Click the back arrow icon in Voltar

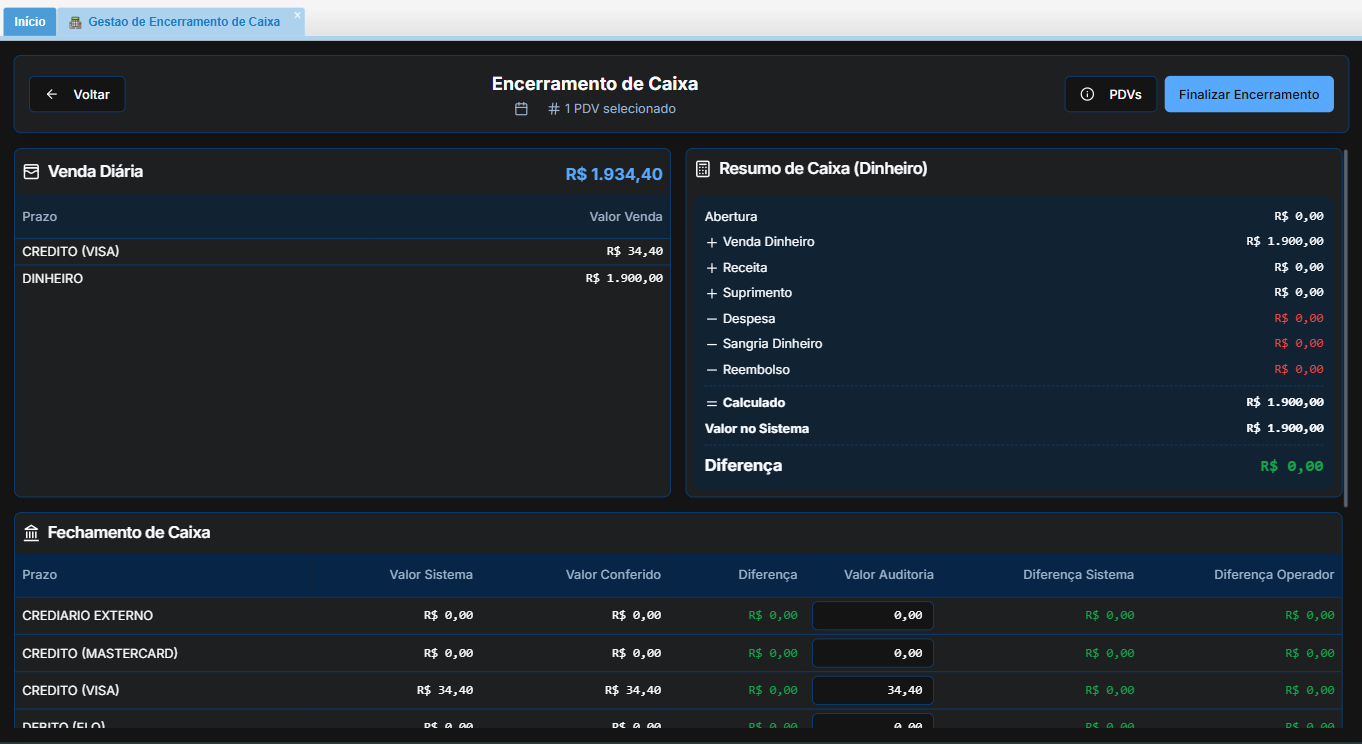pos(52,94)
